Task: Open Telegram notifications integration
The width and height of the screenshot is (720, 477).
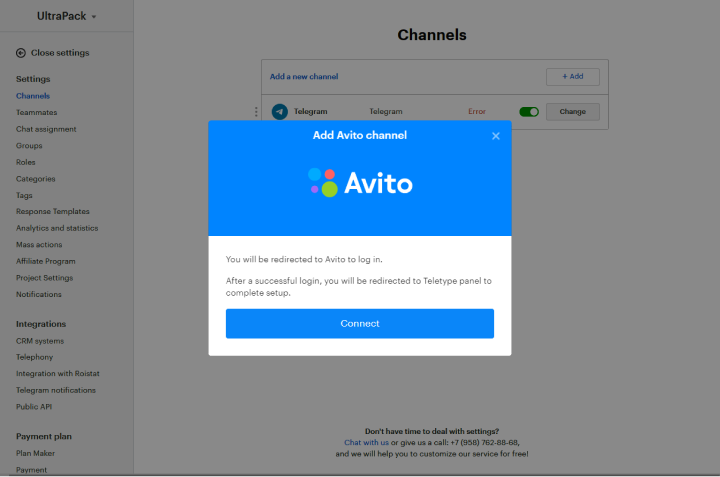Action: [x=56, y=390]
